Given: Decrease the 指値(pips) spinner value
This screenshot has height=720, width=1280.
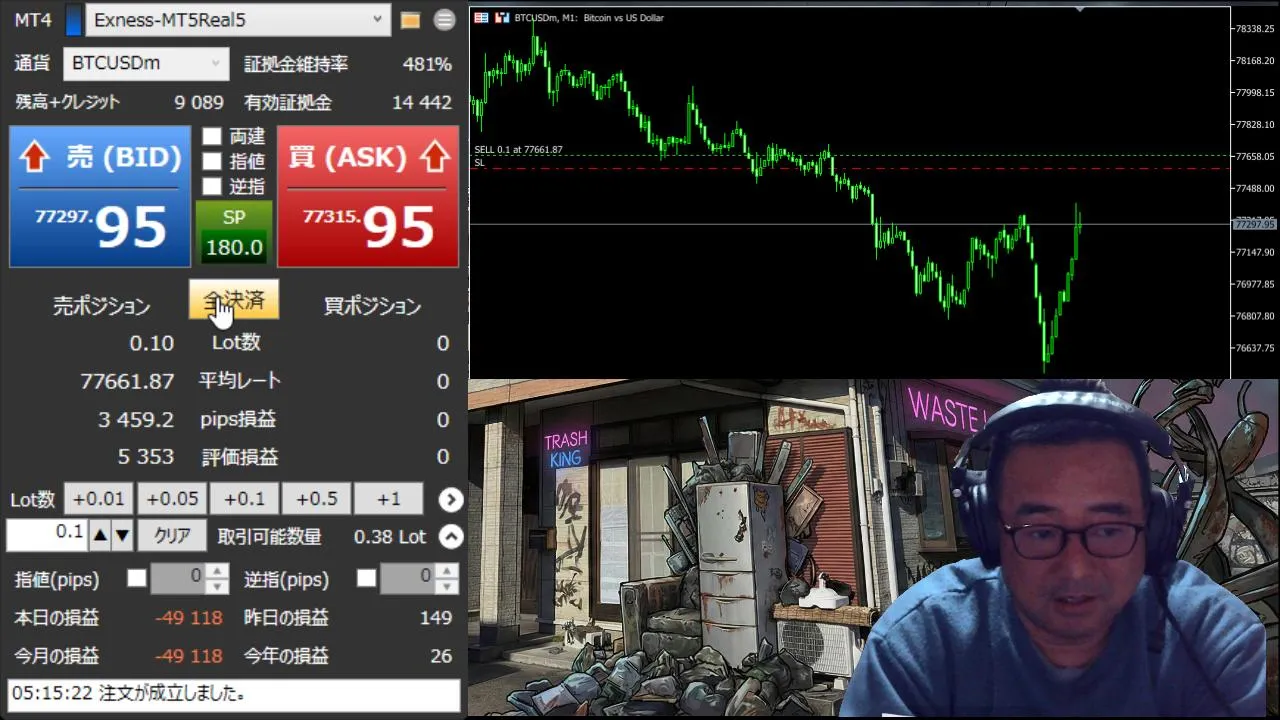Looking at the screenshot, I should [x=218, y=586].
